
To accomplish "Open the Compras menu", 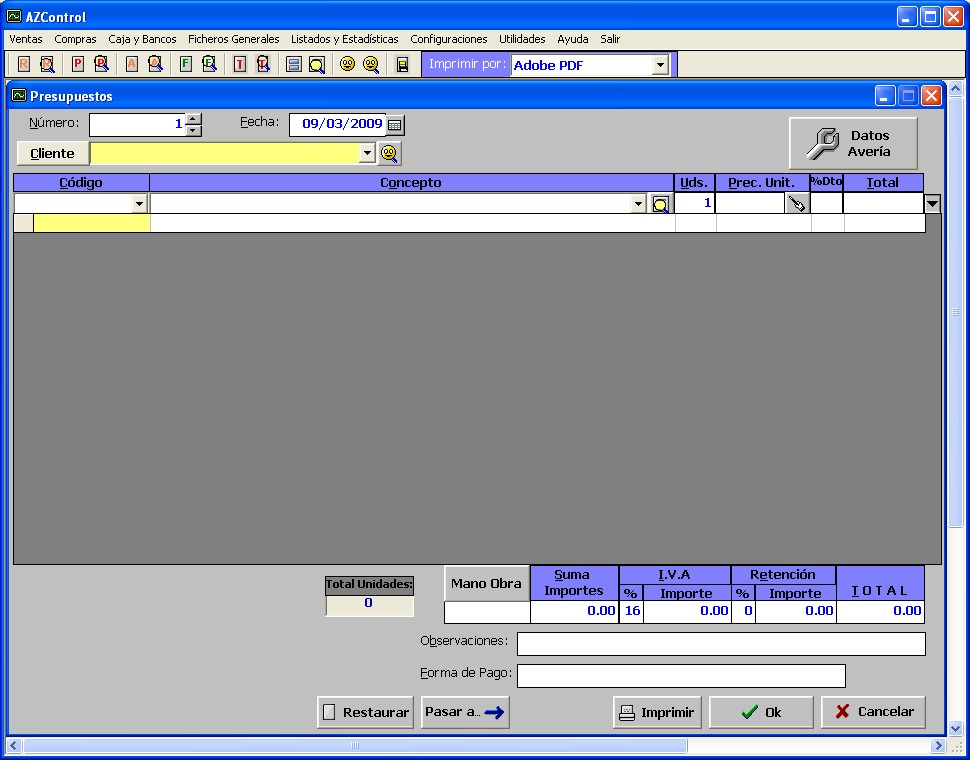I will click(75, 39).
